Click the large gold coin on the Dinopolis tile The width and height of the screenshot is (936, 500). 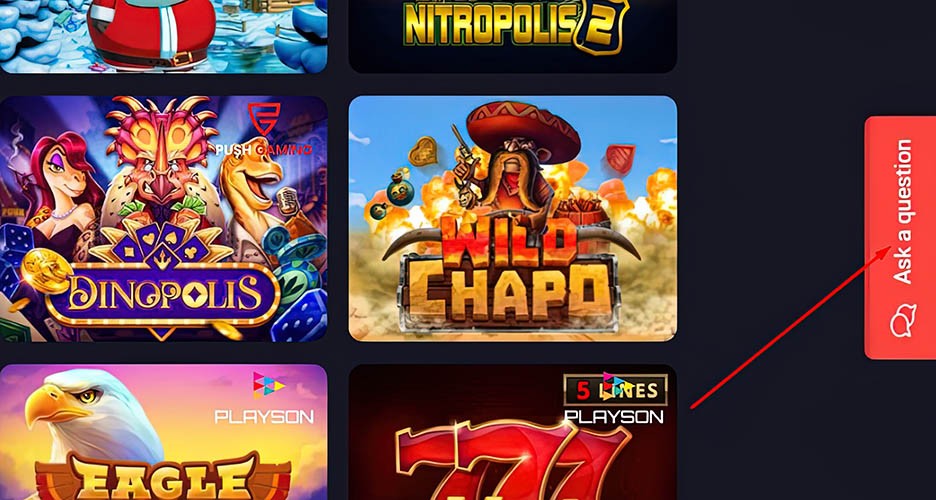tap(47, 272)
